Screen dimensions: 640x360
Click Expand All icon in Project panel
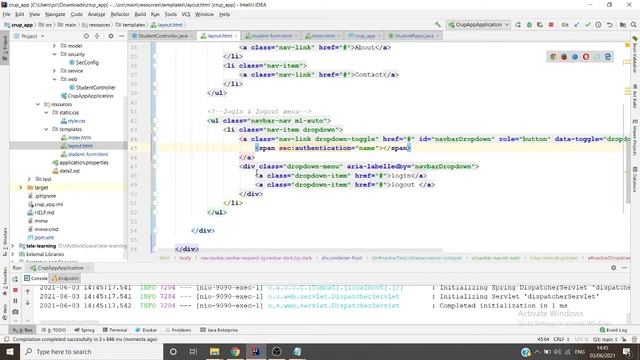tap(97, 36)
